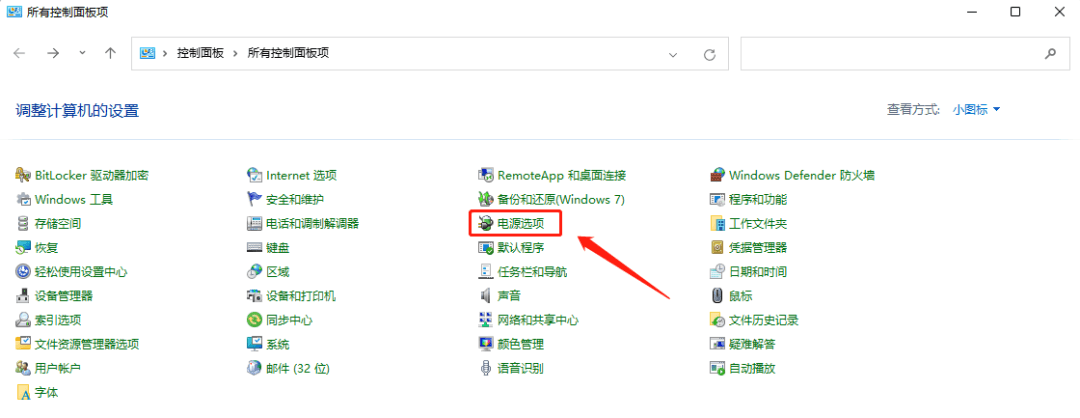Open the 默认程序 icon
The height and width of the screenshot is (418, 1080).
click(486, 247)
